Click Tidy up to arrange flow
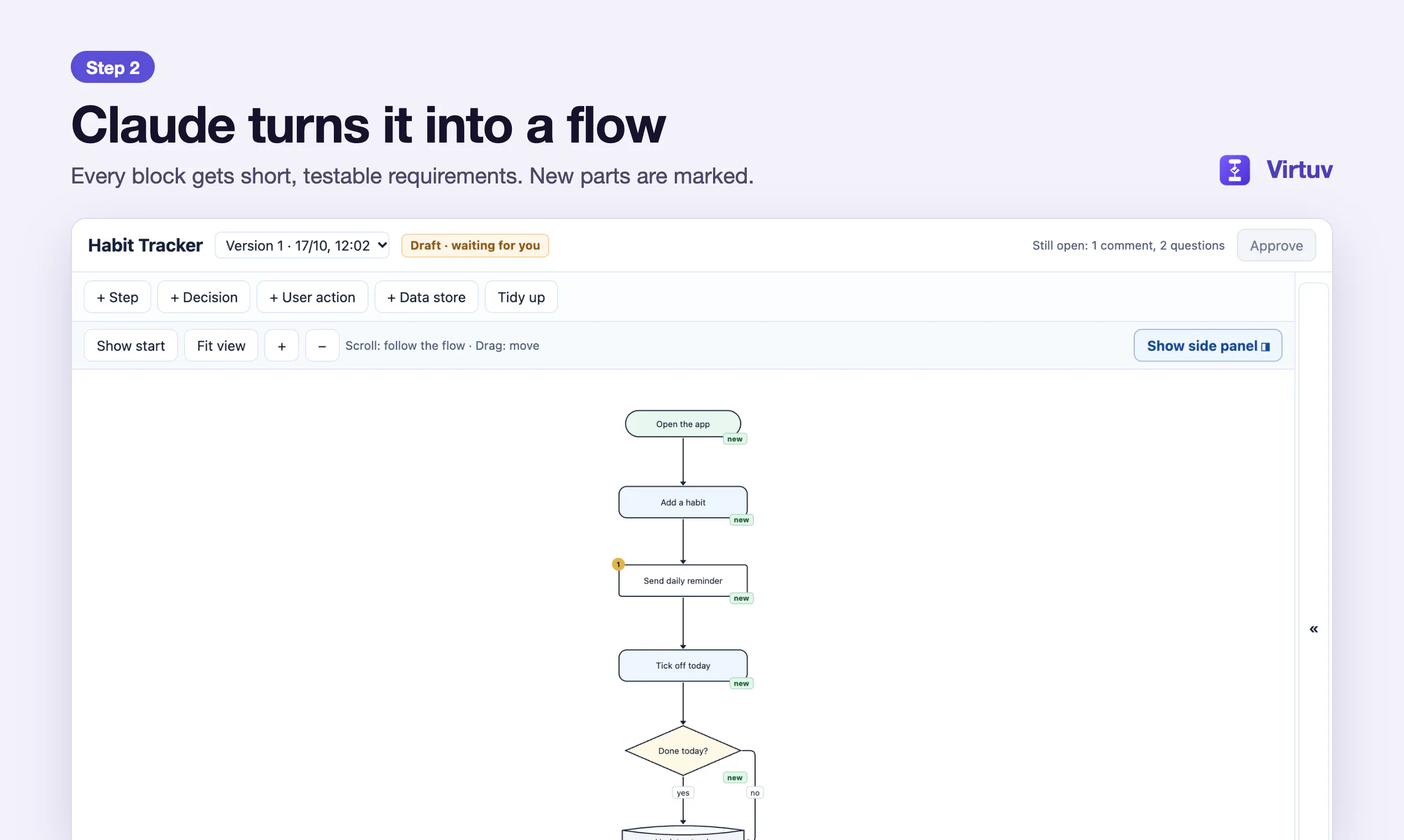 tap(521, 297)
